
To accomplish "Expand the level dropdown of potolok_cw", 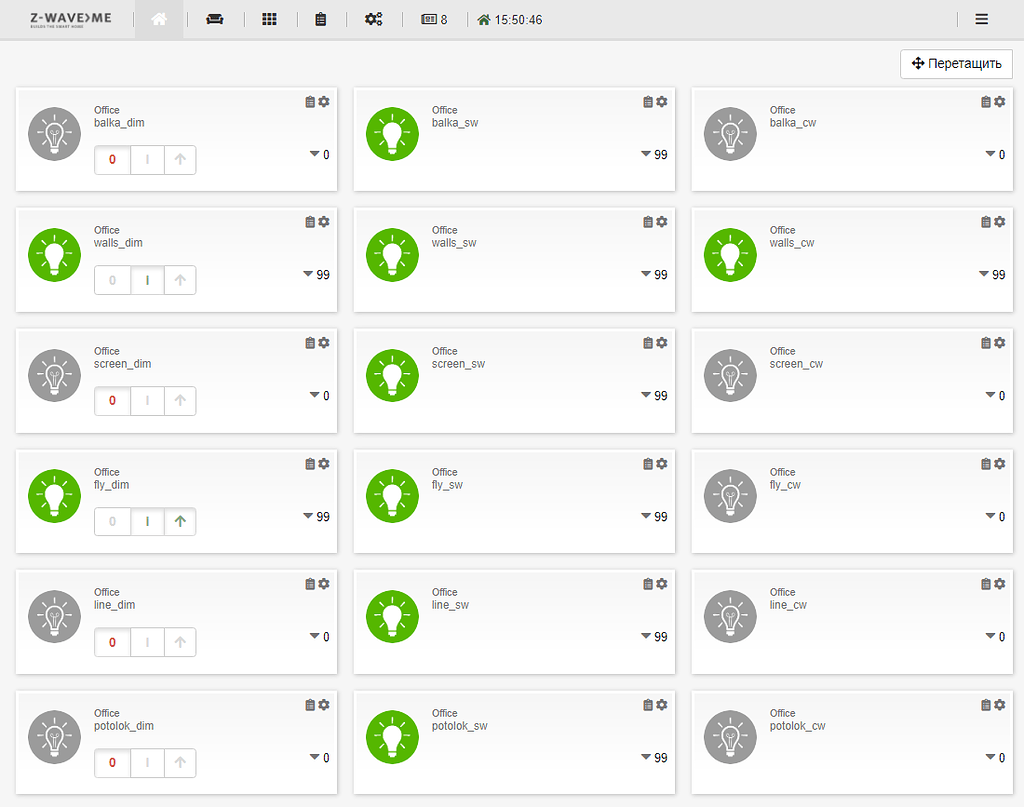I will pos(991,757).
